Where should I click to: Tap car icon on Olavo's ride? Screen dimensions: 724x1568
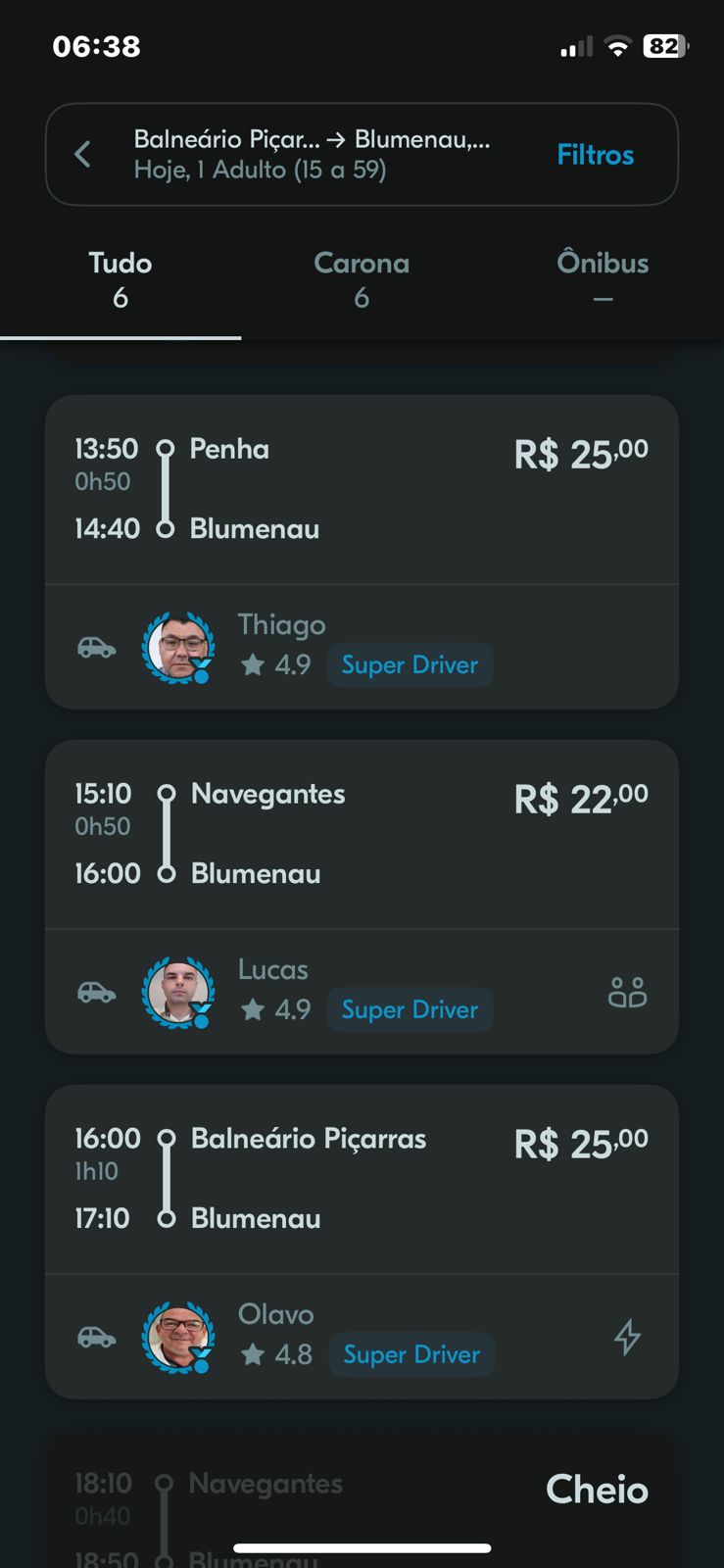coord(97,1338)
